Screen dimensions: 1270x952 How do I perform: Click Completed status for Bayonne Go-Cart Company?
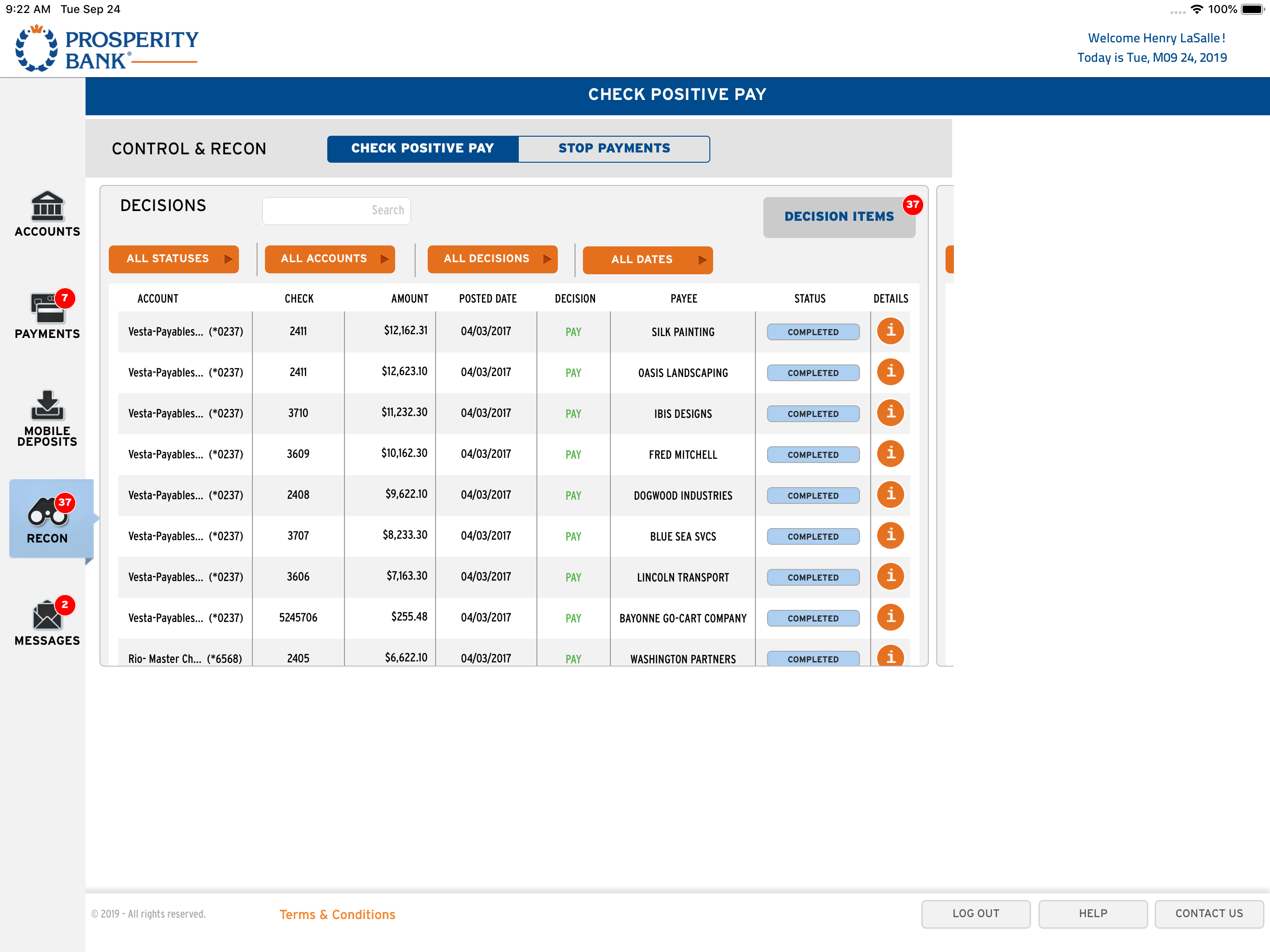813,618
